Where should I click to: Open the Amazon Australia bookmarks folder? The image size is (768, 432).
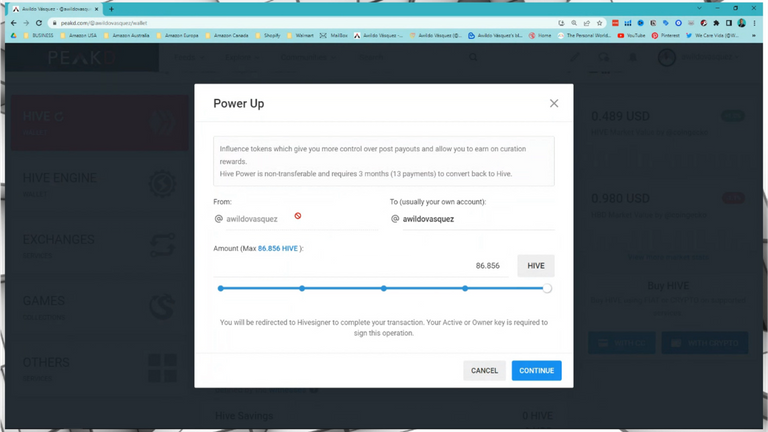(x=126, y=35)
